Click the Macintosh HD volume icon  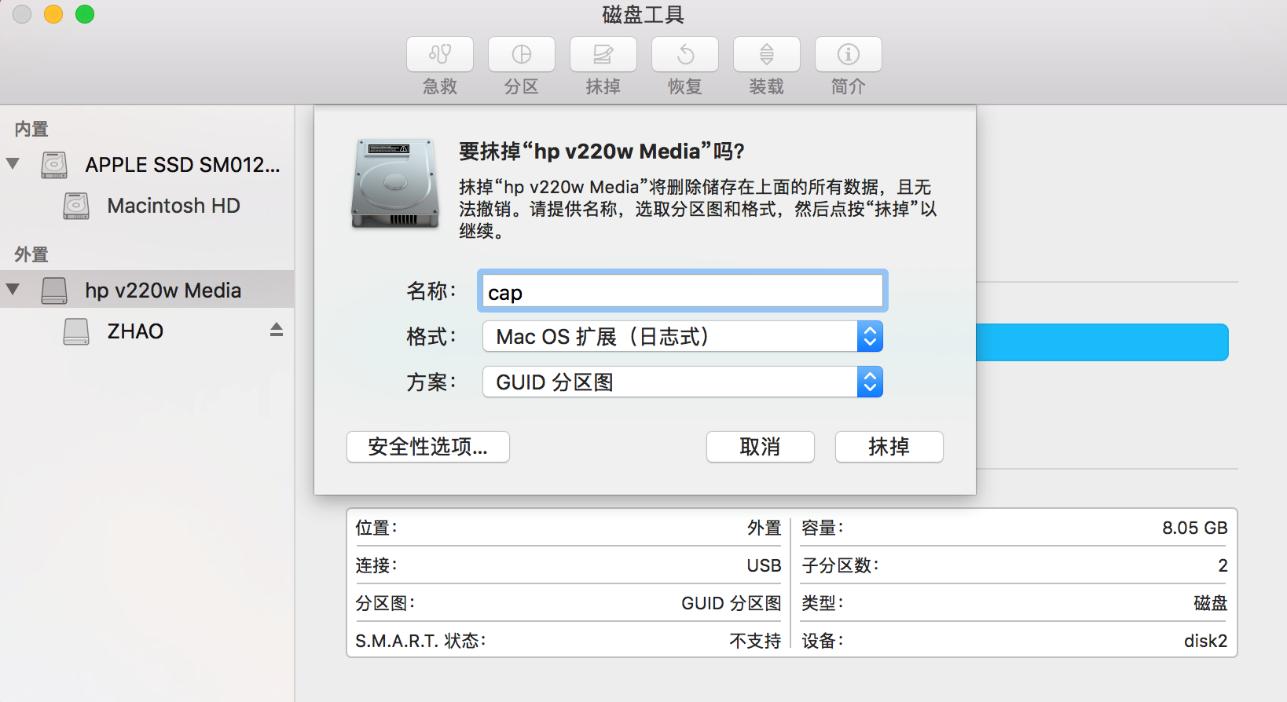tap(77, 206)
